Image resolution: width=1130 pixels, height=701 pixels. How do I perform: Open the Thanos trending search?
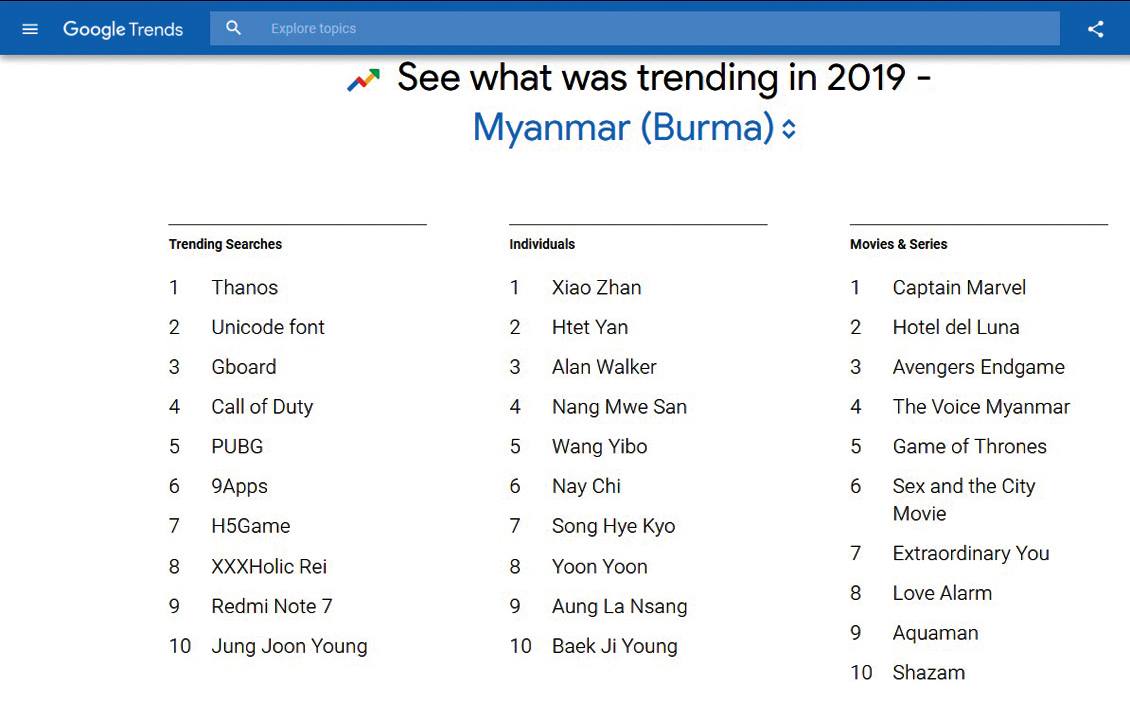tap(244, 287)
